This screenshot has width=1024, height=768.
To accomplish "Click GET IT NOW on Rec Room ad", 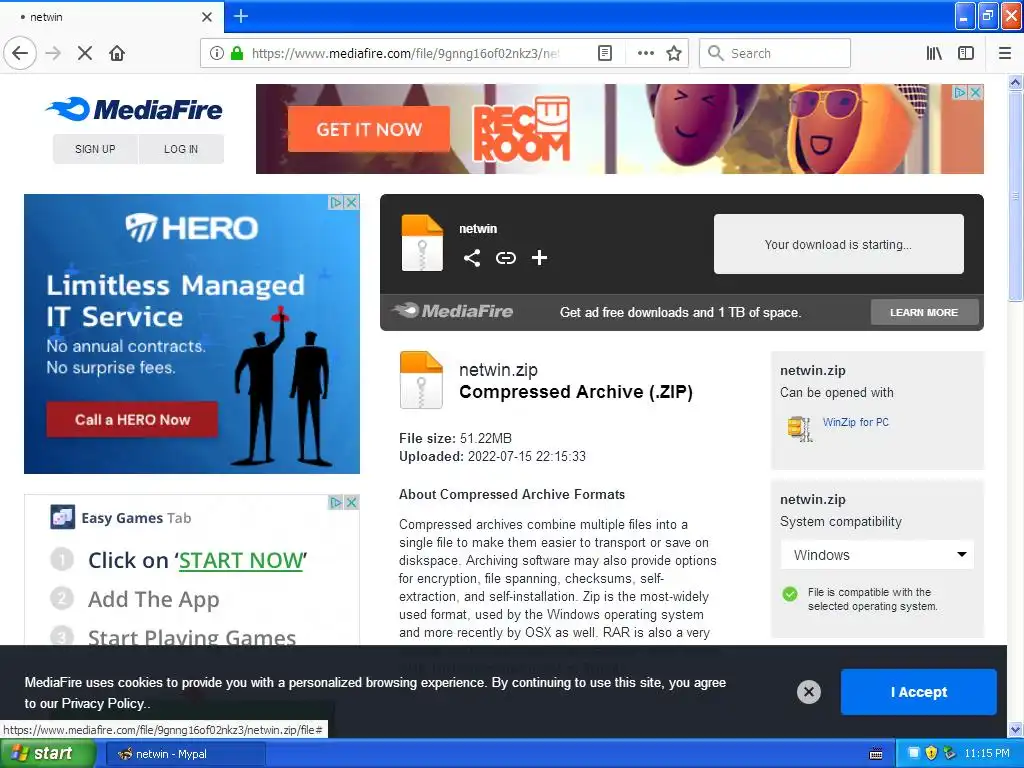I will 369,129.
